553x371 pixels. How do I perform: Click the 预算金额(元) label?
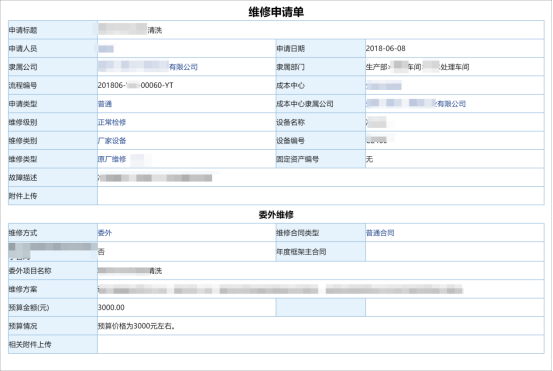[x=29, y=308]
